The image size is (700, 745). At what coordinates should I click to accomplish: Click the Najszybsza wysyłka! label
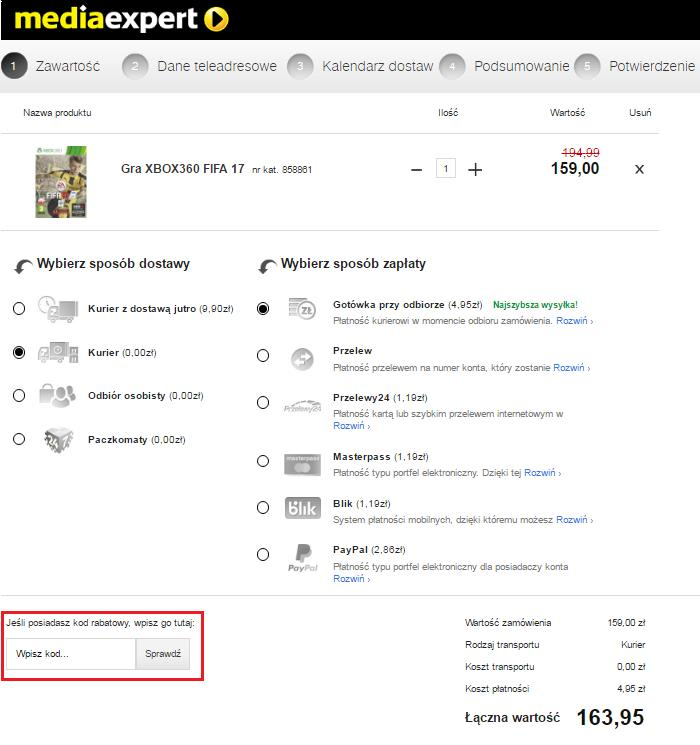pyautogui.click(x=535, y=305)
